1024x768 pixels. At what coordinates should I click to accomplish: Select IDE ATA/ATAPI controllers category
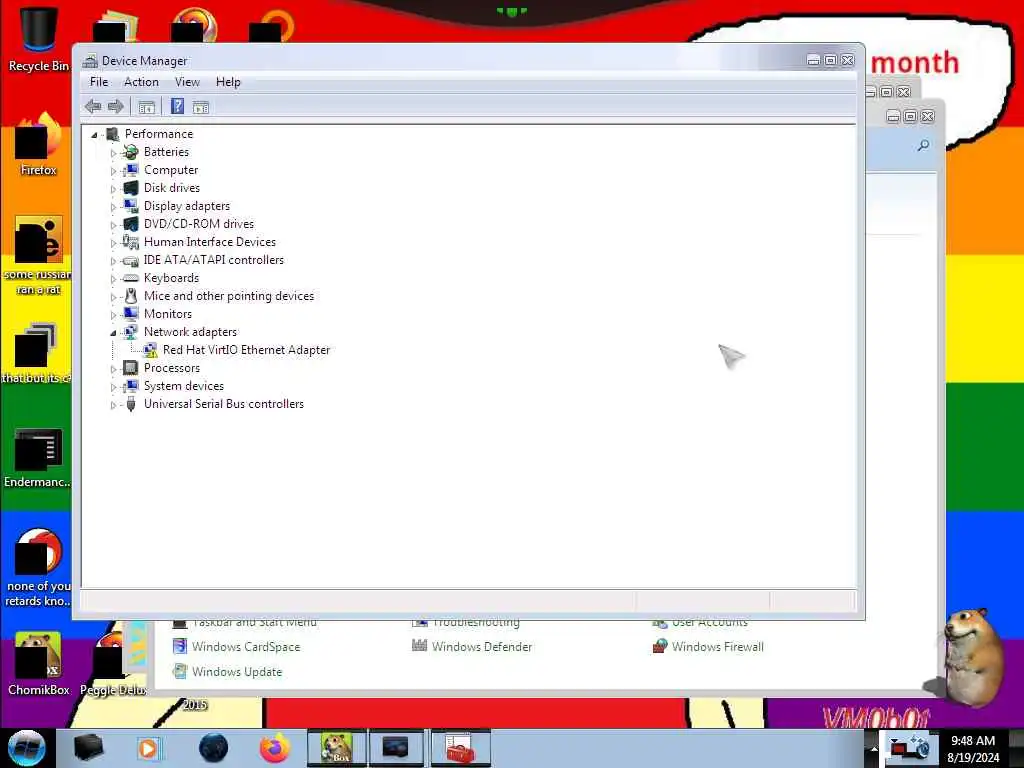pyautogui.click(x=214, y=260)
